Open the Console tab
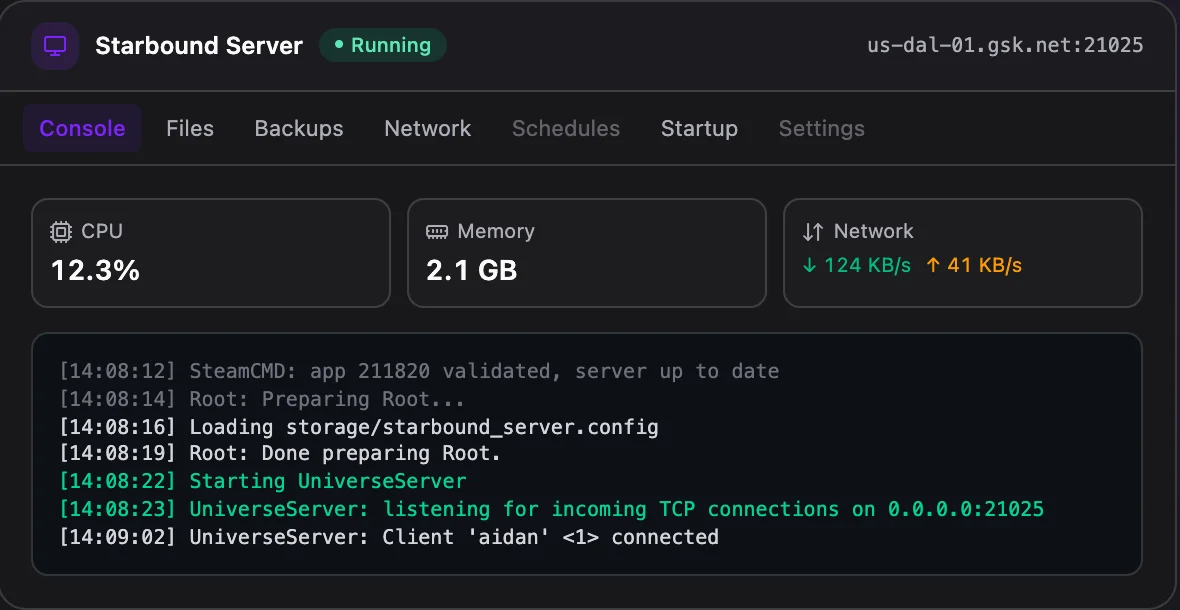The width and height of the screenshot is (1180, 610). pyautogui.click(x=82, y=129)
